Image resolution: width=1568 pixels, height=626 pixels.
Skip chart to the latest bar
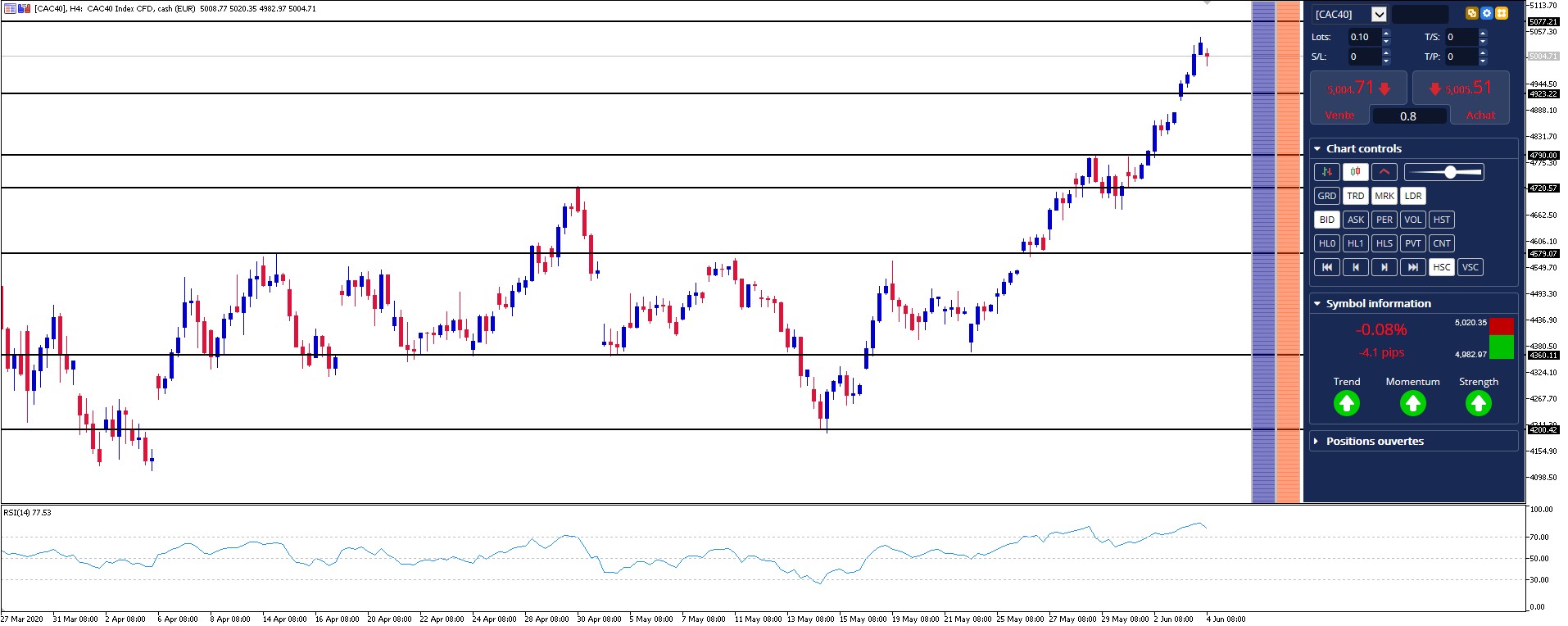tap(1412, 267)
